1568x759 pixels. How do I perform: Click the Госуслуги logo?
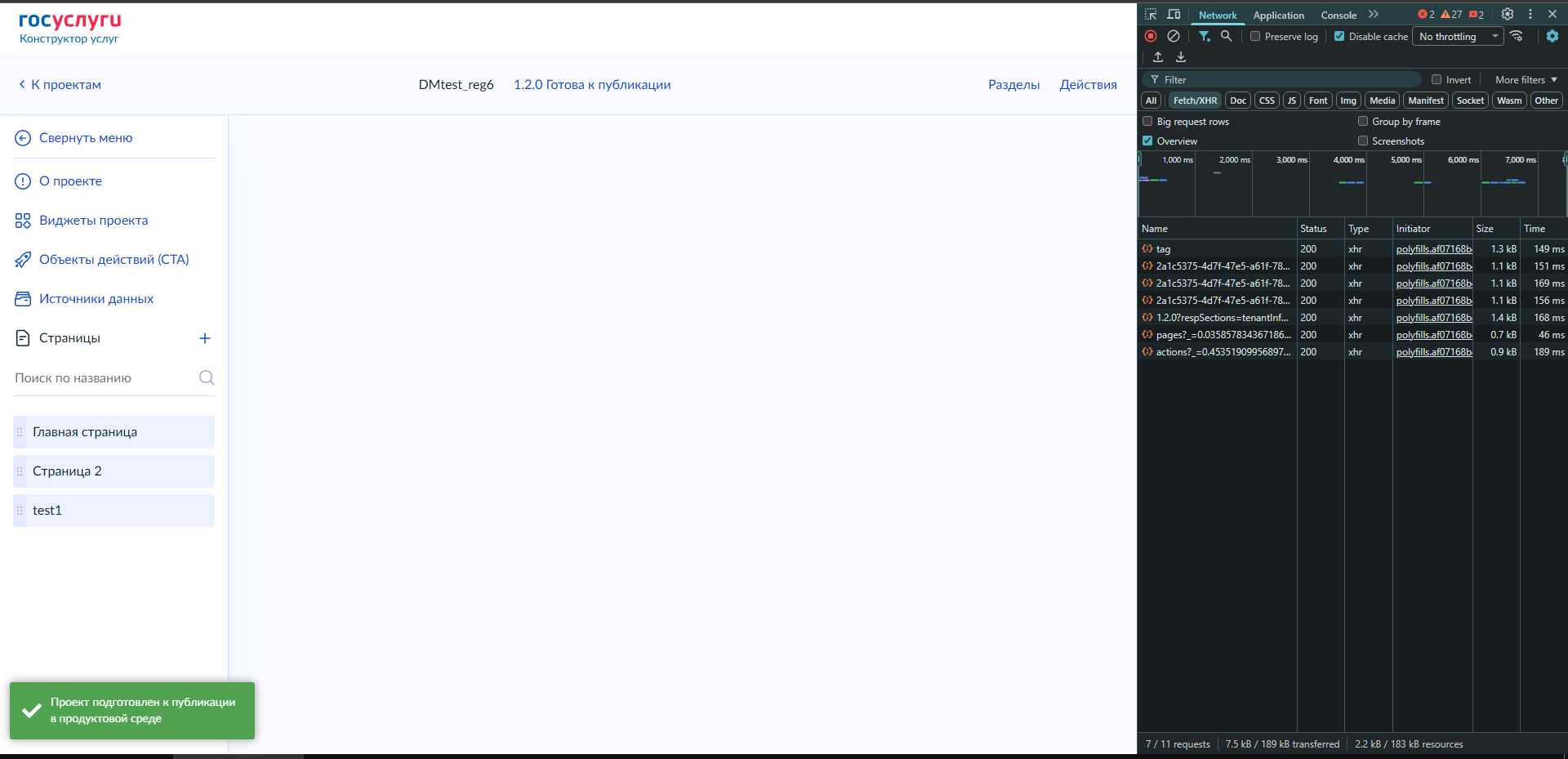[x=69, y=20]
